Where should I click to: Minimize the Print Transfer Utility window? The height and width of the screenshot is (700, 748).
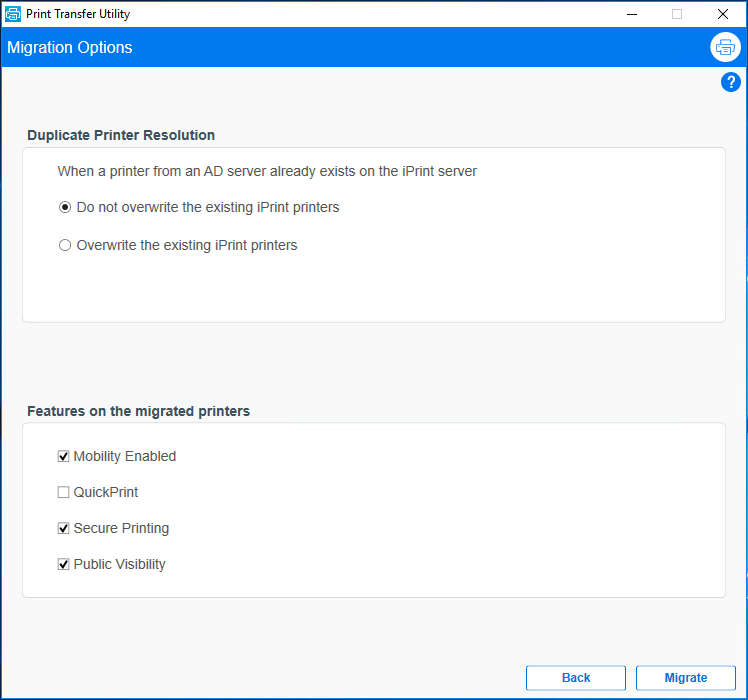pyautogui.click(x=631, y=14)
